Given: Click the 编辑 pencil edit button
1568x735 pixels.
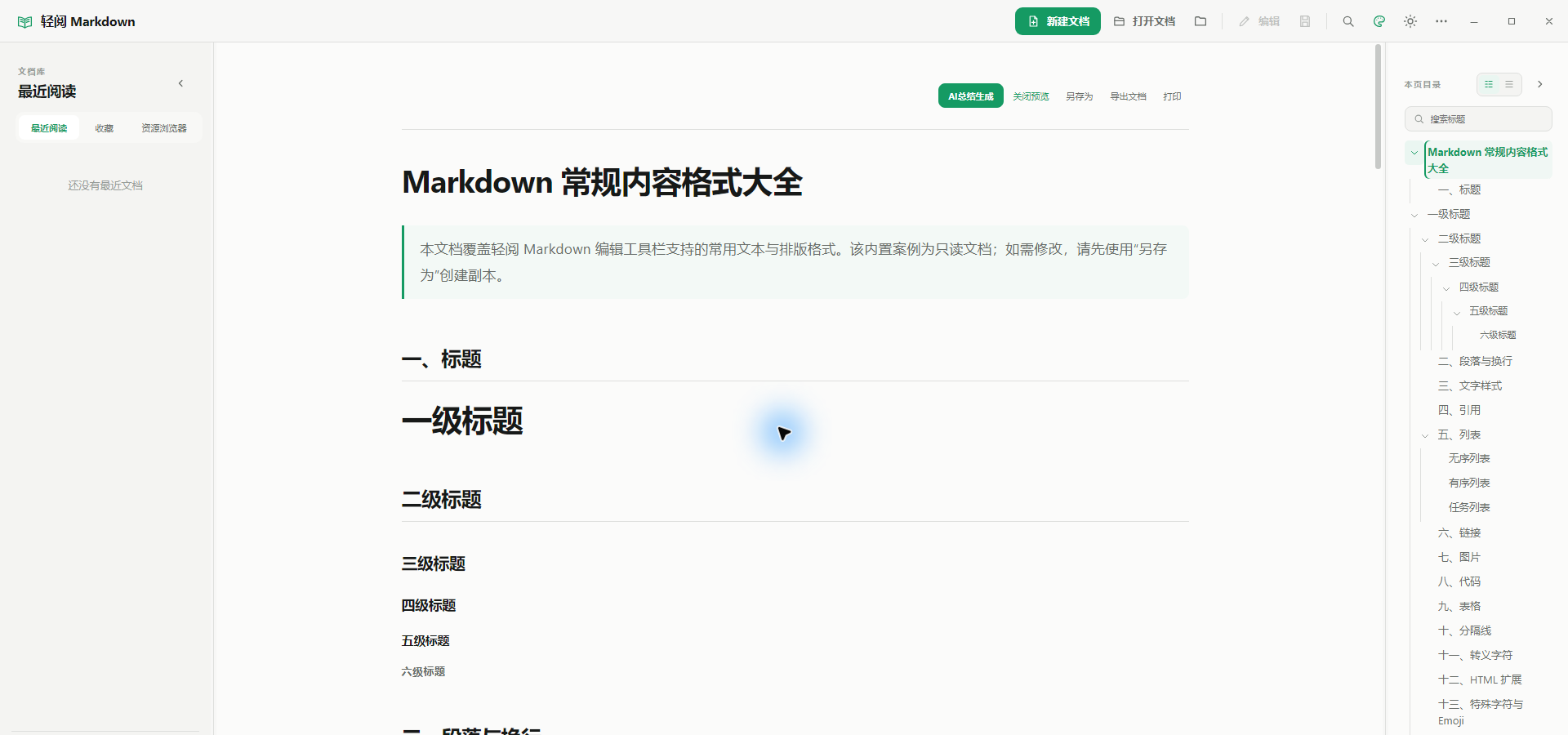Looking at the screenshot, I should click(x=1258, y=21).
